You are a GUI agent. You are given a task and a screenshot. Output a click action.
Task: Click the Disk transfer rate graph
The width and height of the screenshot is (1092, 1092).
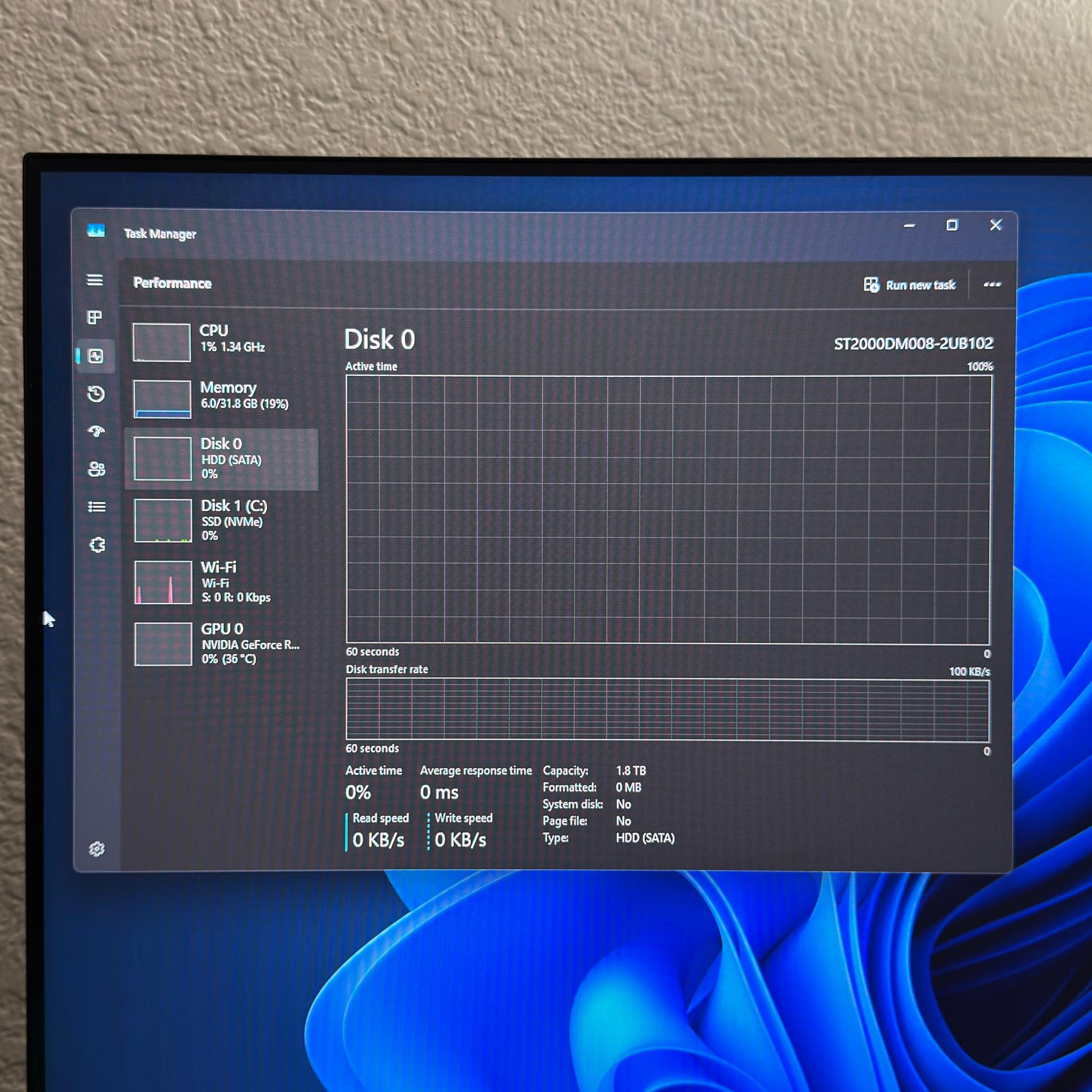point(668,710)
